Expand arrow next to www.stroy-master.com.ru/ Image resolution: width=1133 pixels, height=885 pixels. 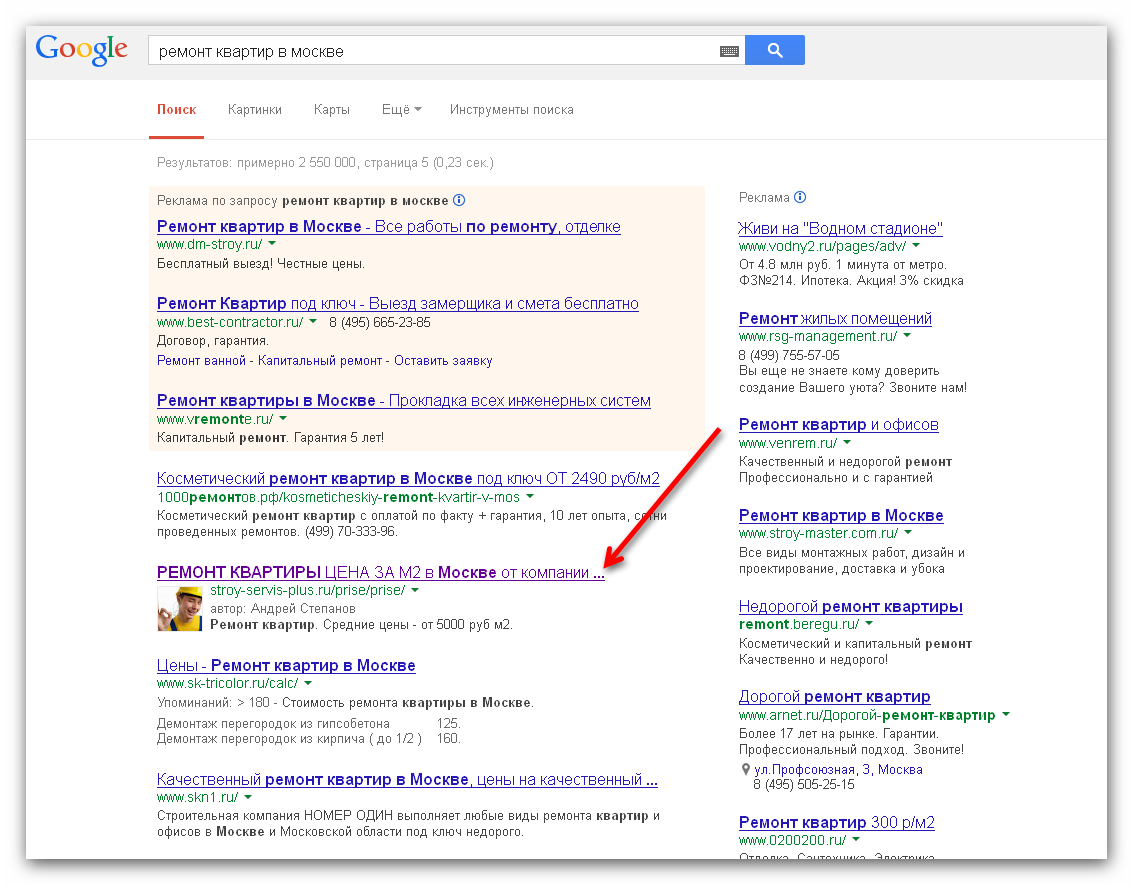pyautogui.click(x=908, y=533)
